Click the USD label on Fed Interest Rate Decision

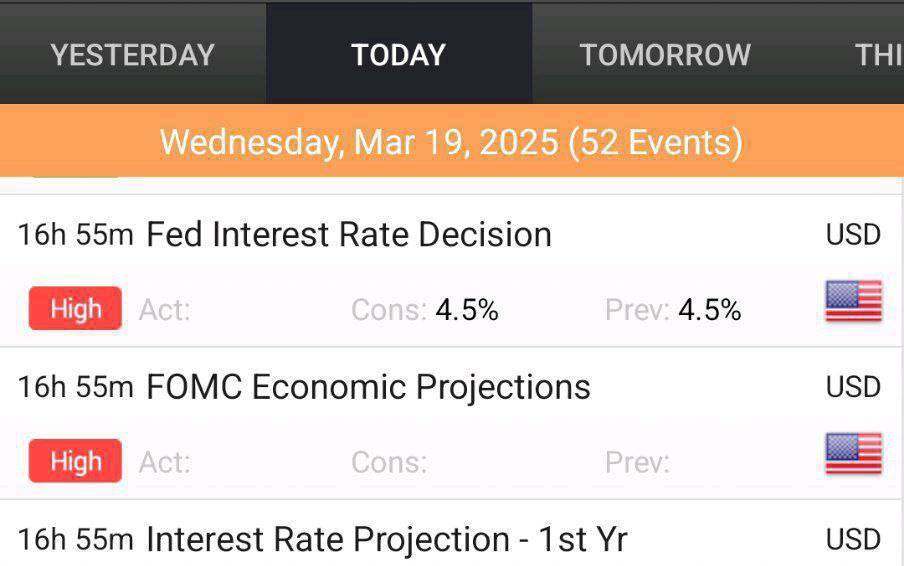pos(853,235)
